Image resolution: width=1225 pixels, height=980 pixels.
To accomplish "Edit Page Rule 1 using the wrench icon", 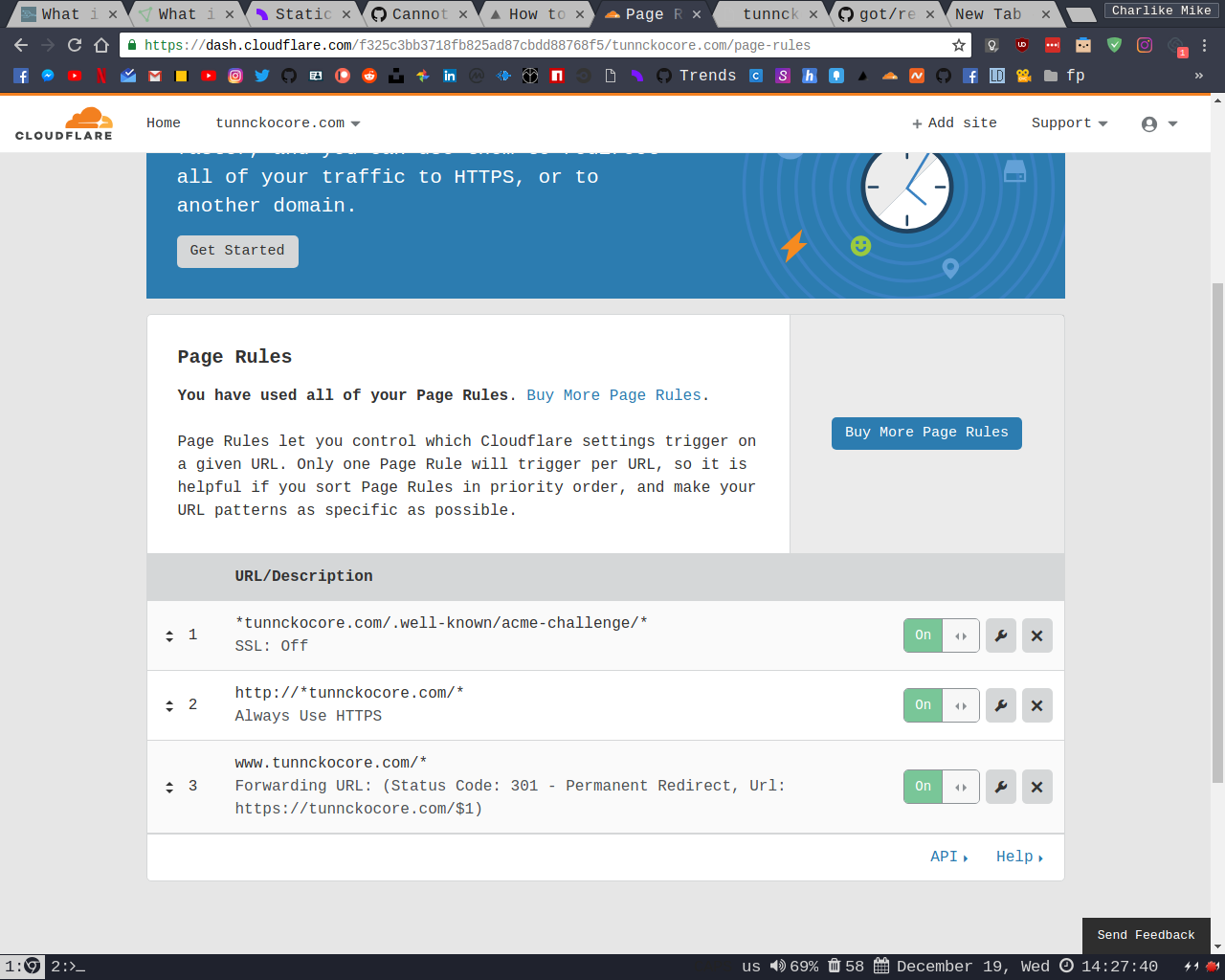I will click(x=1000, y=635).
